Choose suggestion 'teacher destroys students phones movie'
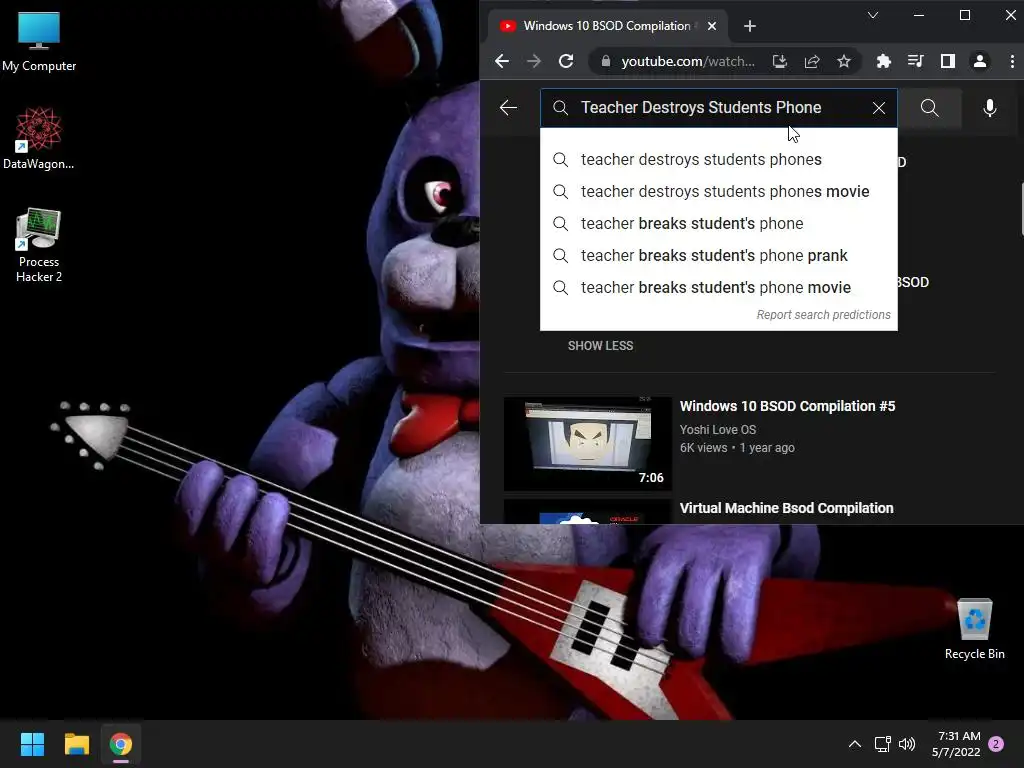 (x=718, y=191)
